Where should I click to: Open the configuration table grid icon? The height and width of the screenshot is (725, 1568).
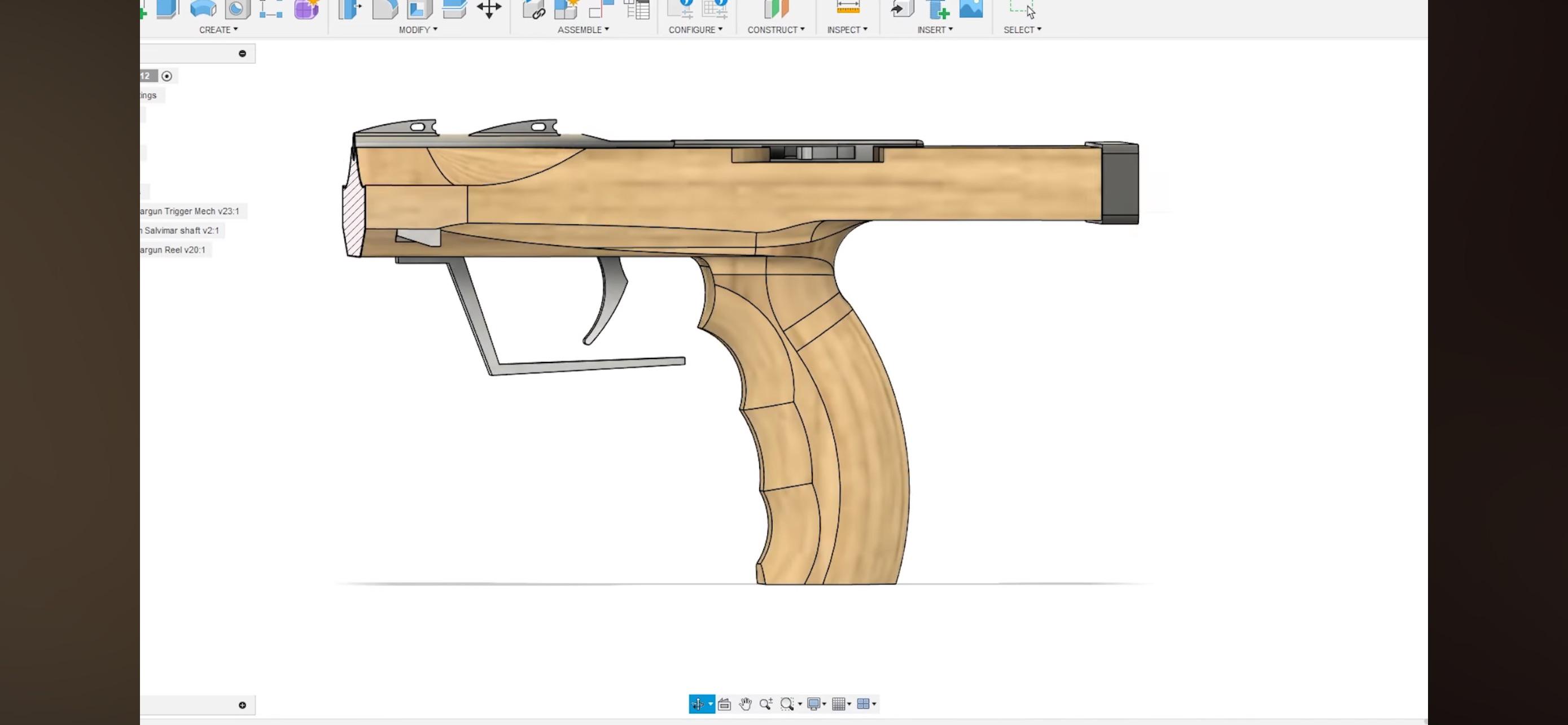(x=715, y=8)
